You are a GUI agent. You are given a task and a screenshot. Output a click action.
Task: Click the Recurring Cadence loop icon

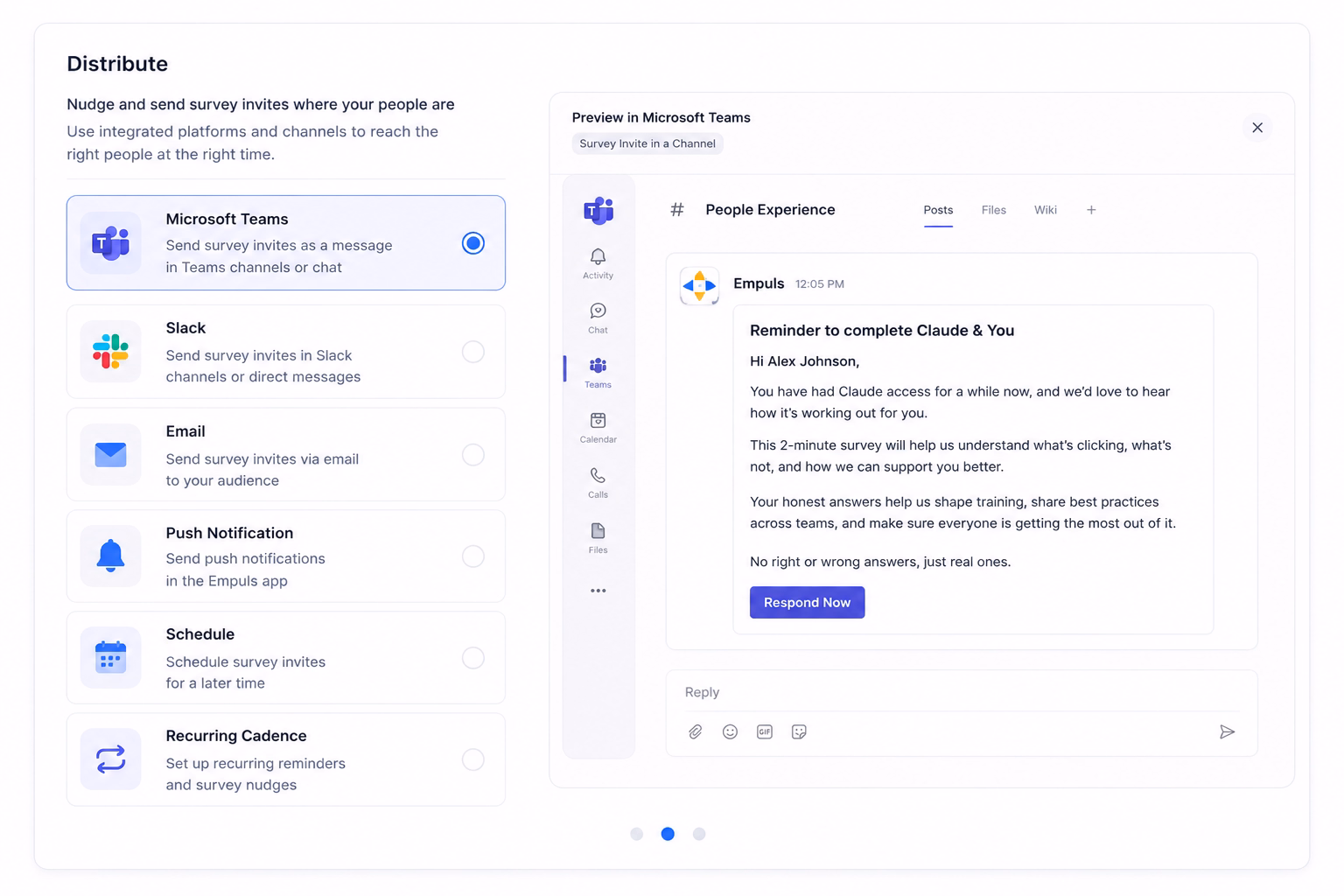pos(110,759)
